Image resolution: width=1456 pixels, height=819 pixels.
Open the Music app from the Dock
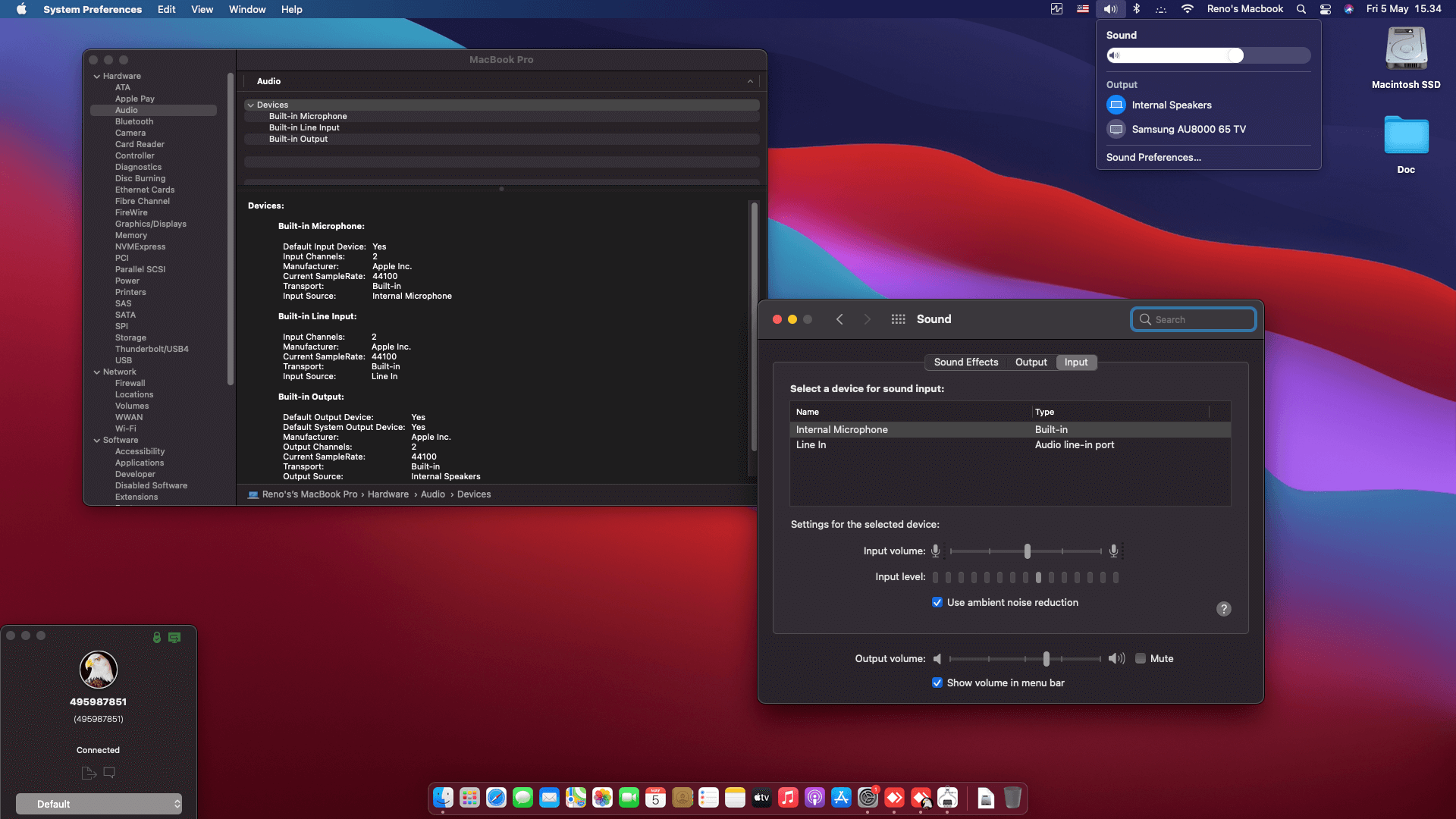(787, 798)
